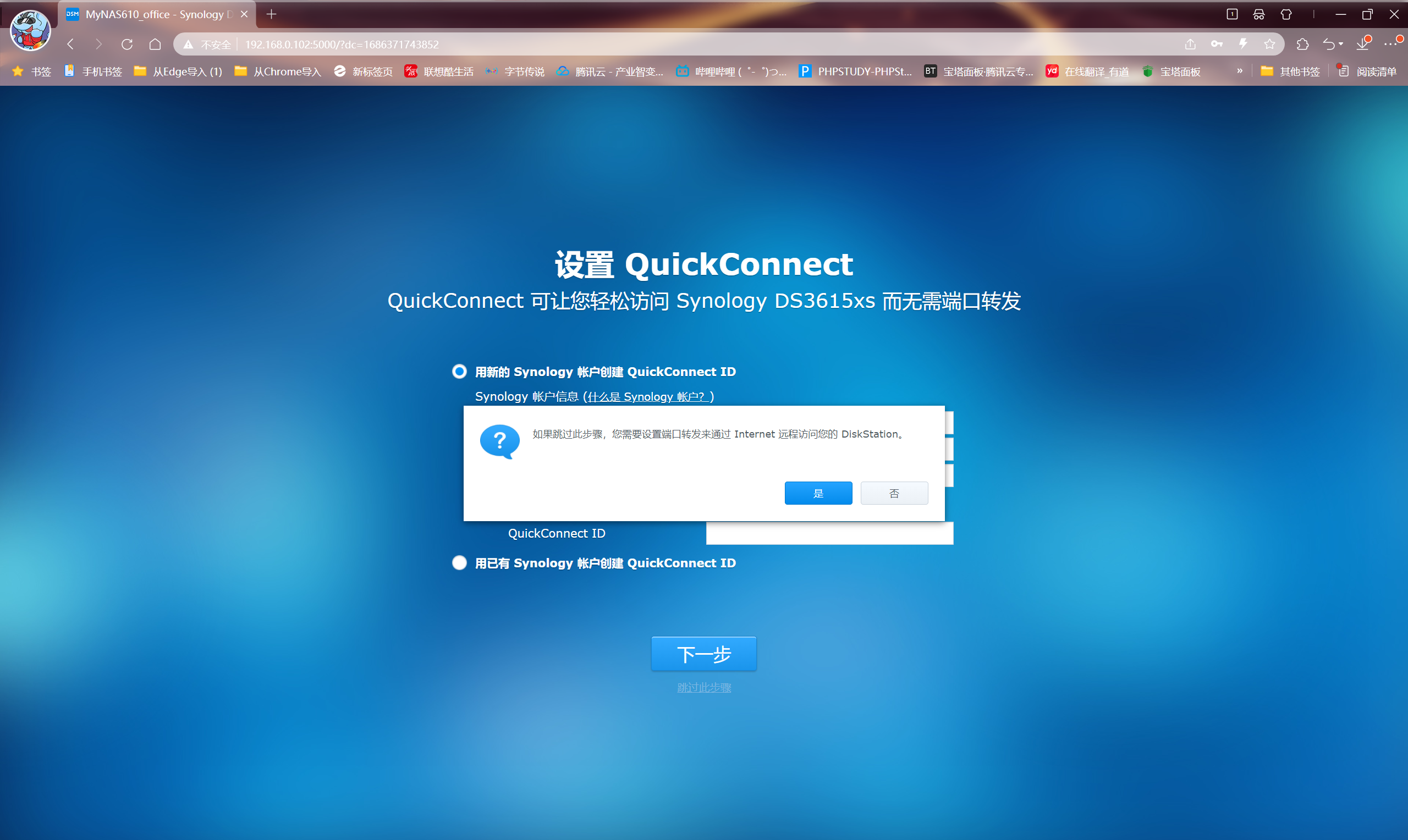Click the browser forward arrow
Screen dimensions: 1408x840
coord(98,44)
